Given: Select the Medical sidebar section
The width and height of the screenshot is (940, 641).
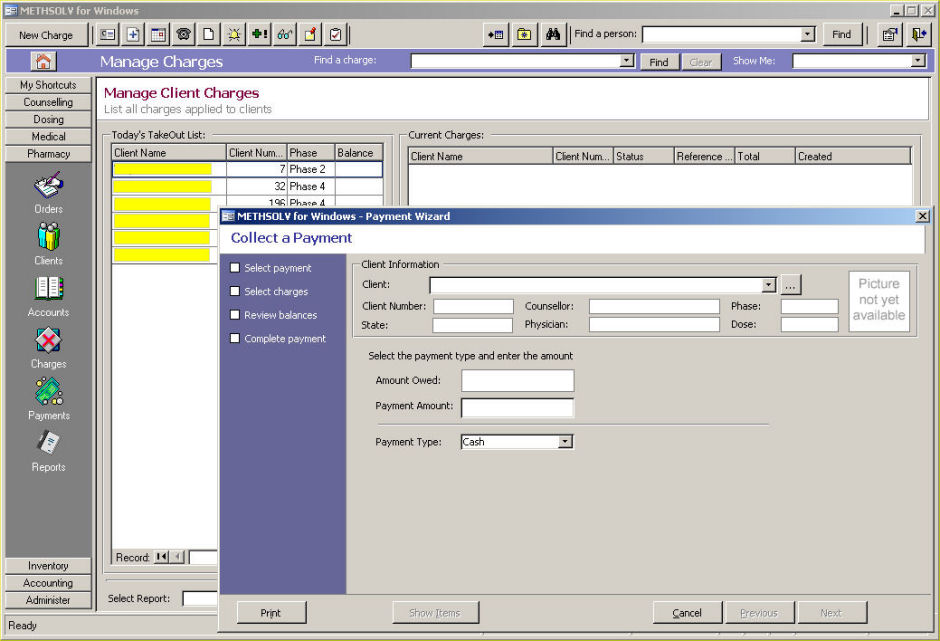Looking at the screenshot, I should (48, 137).
